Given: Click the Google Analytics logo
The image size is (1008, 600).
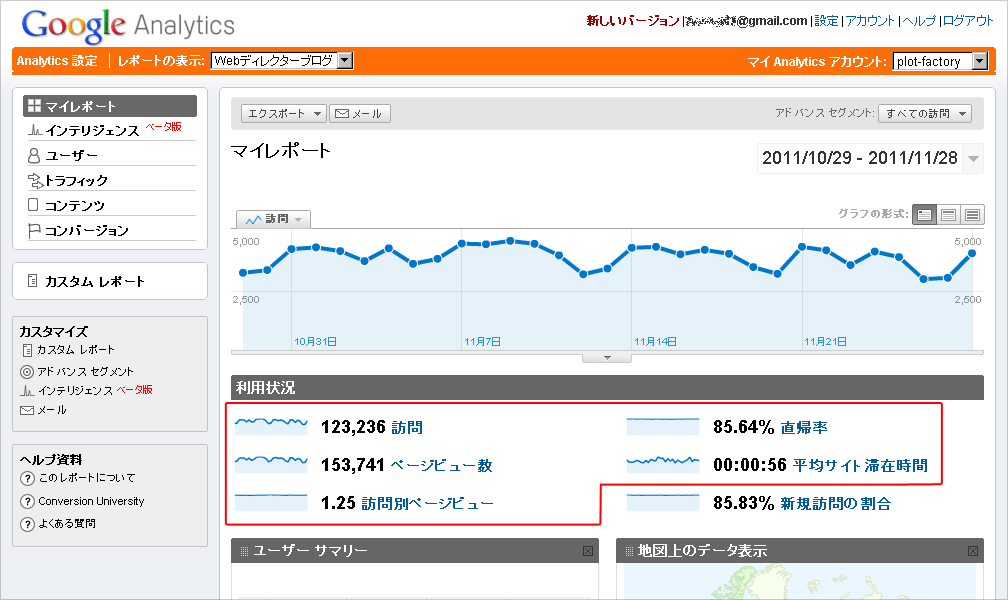Looking at the screenshot, I should (x=128, y=26).
